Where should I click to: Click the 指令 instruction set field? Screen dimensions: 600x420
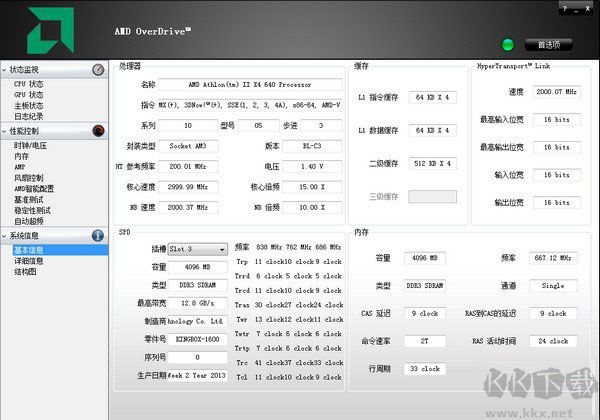(250, 105)
